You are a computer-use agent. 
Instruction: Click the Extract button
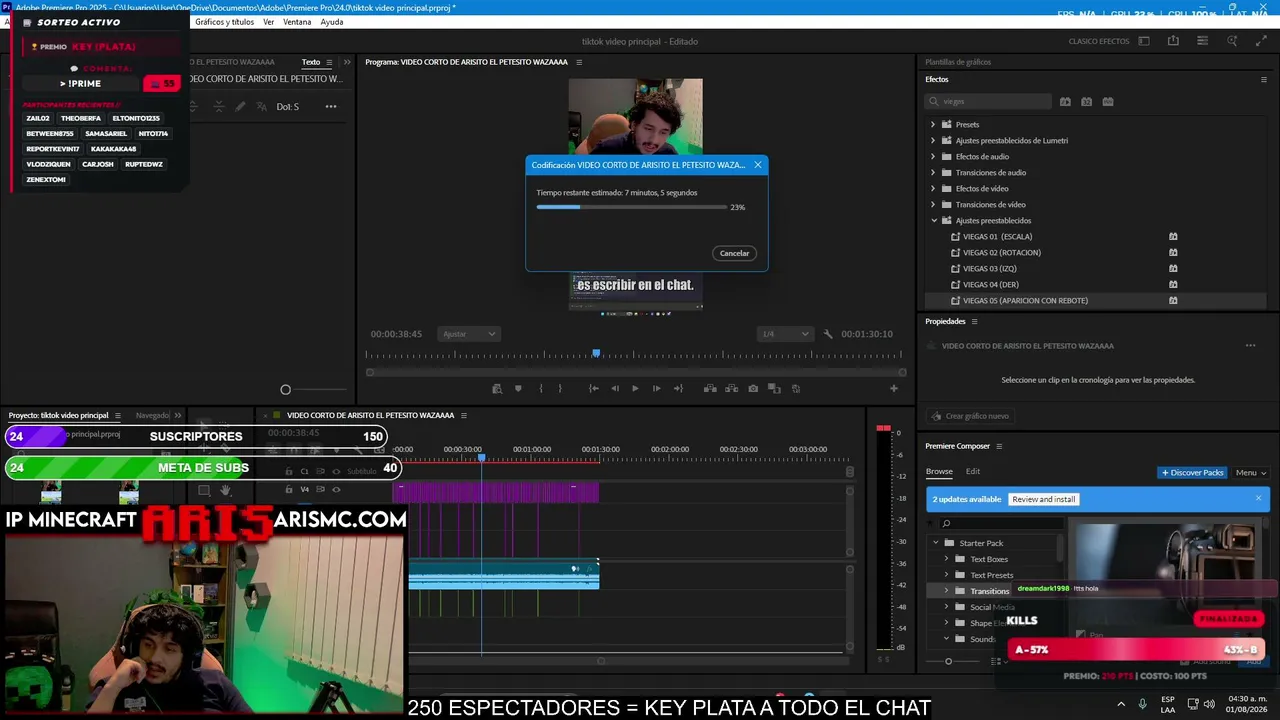click(x=731, y=388)
